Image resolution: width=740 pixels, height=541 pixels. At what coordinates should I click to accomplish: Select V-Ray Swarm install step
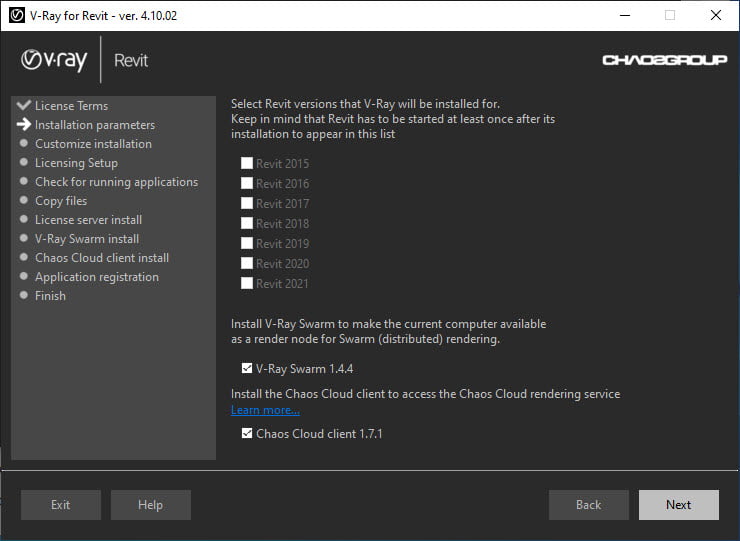pos(87,239)
